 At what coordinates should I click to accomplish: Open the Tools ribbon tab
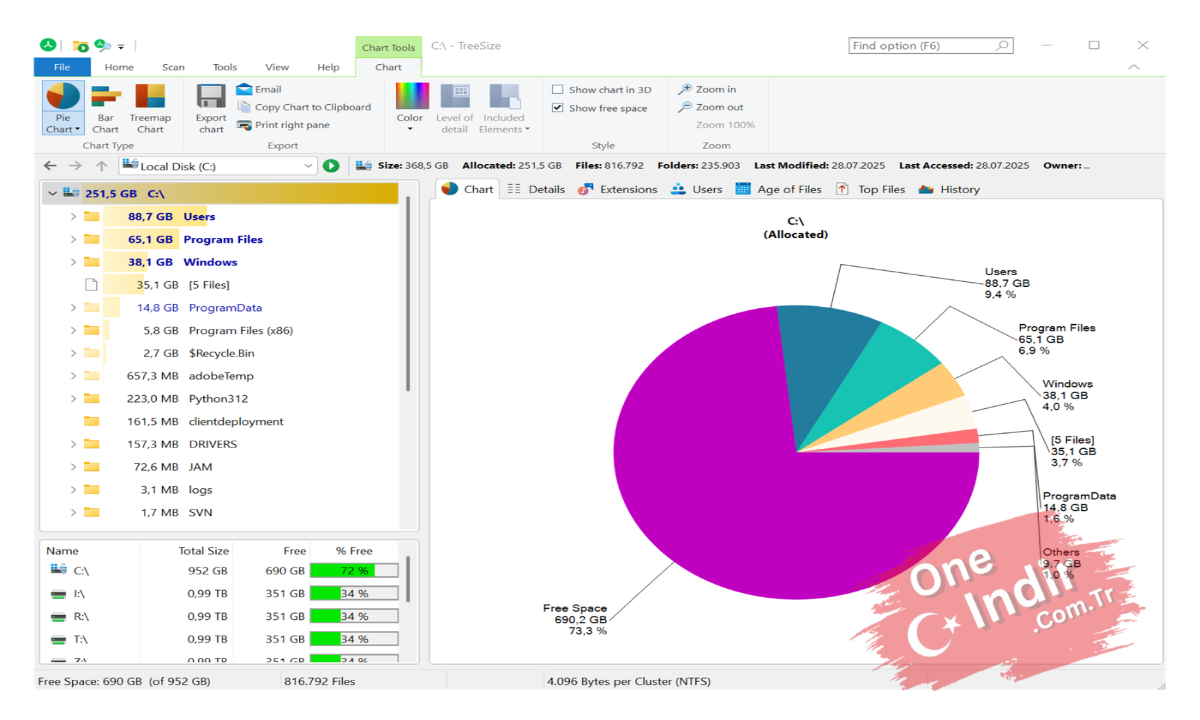pos(225,67)
